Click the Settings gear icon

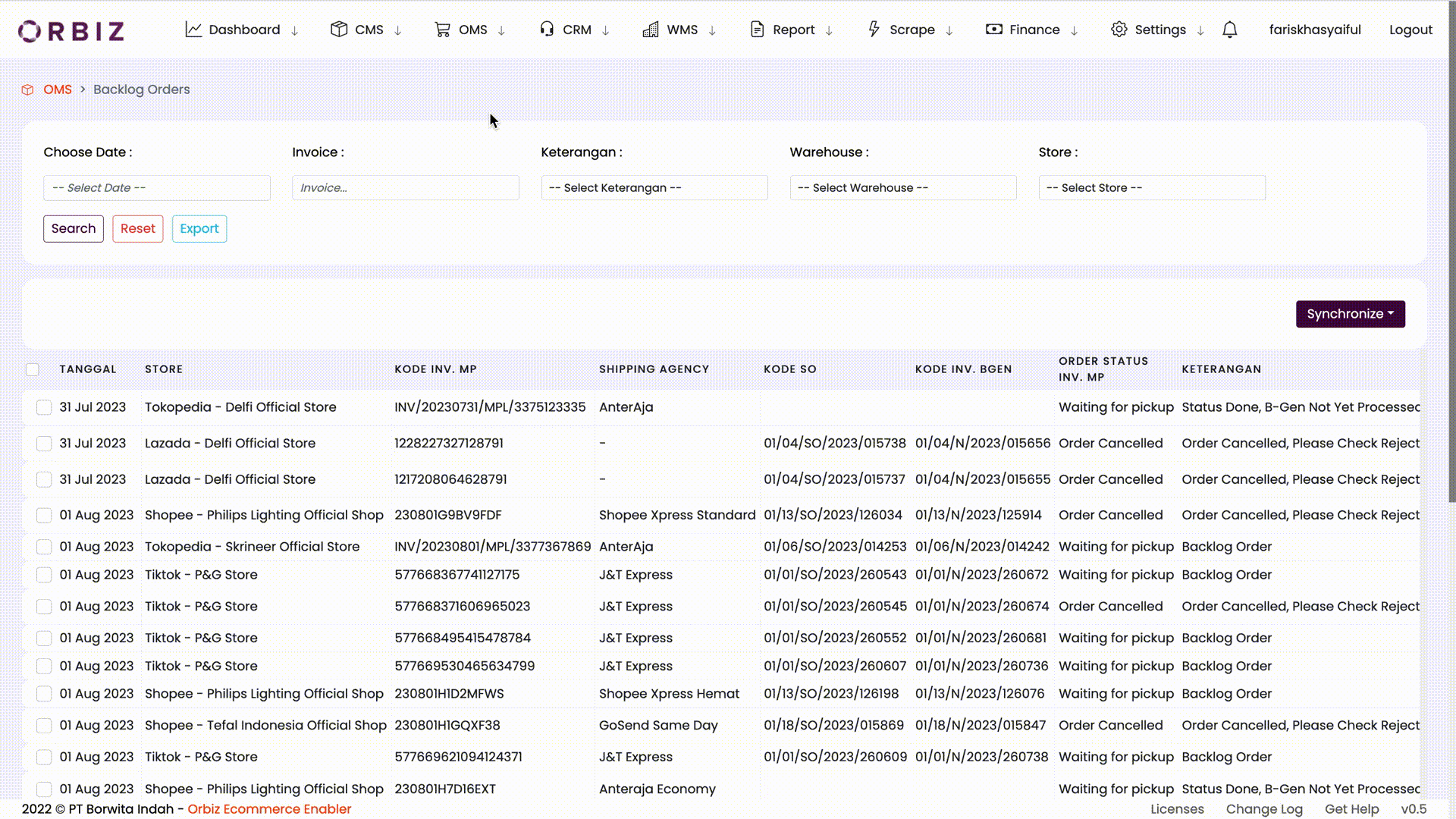(1119, 30)
